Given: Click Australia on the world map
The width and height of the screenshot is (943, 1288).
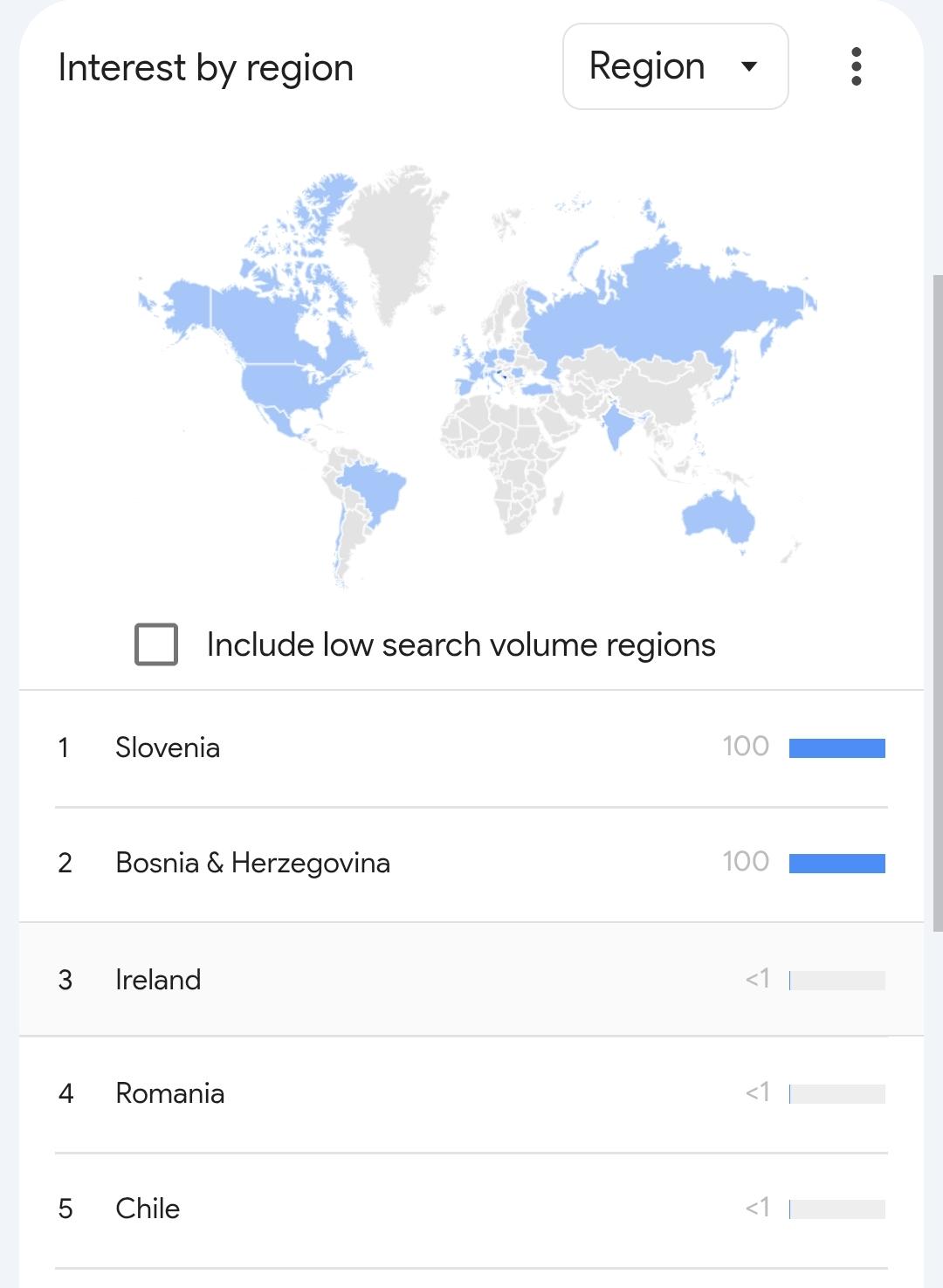Looking at the screenshot, I should 718,515.
